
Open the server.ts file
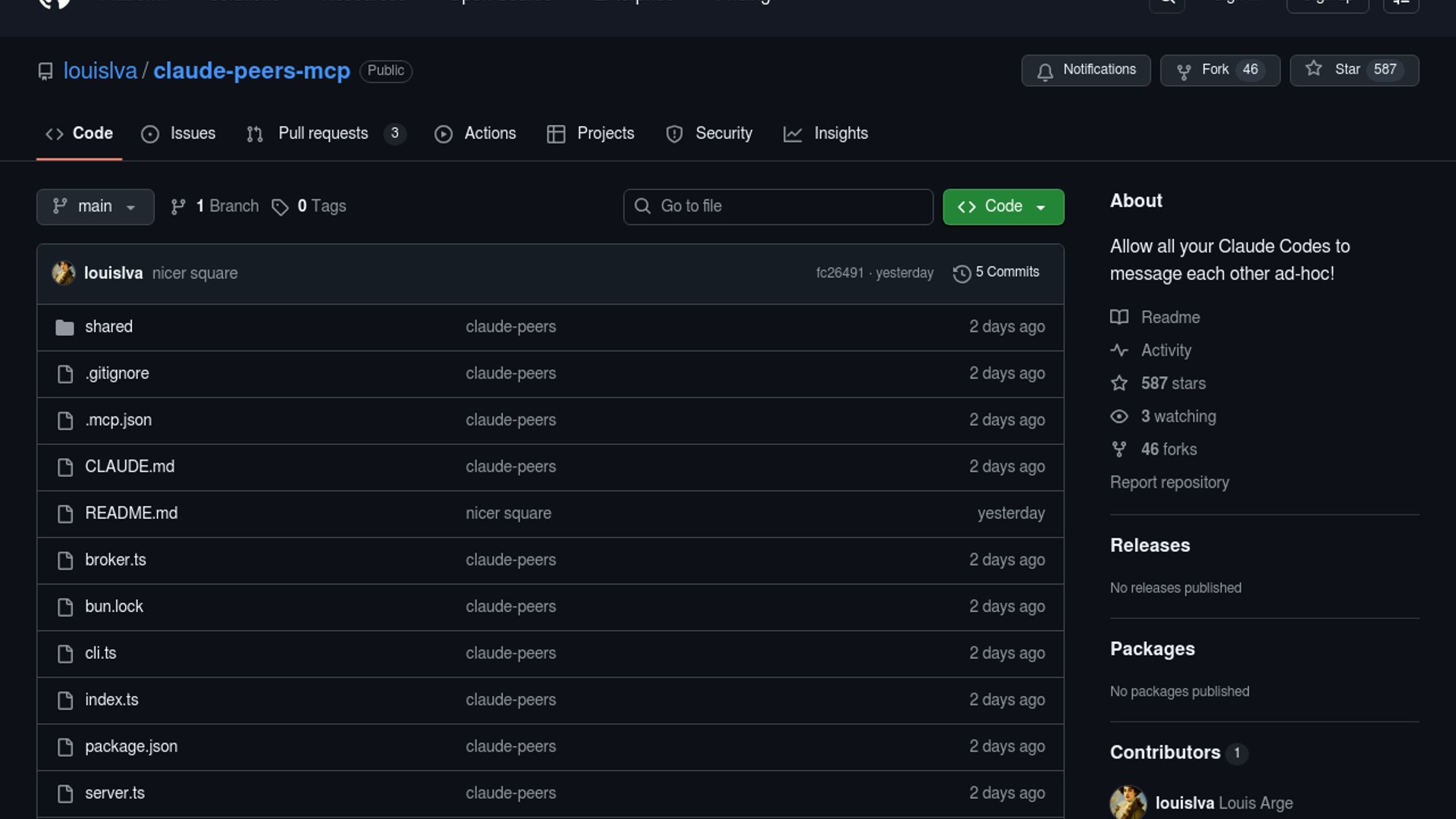[x=115, y=793]
